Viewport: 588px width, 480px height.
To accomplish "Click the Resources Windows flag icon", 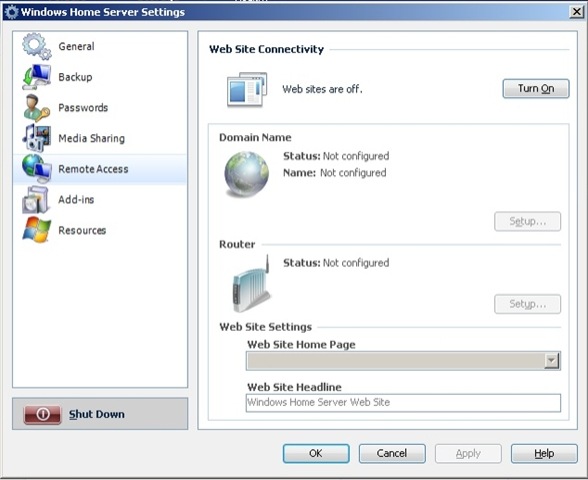I will coord(36,230).
